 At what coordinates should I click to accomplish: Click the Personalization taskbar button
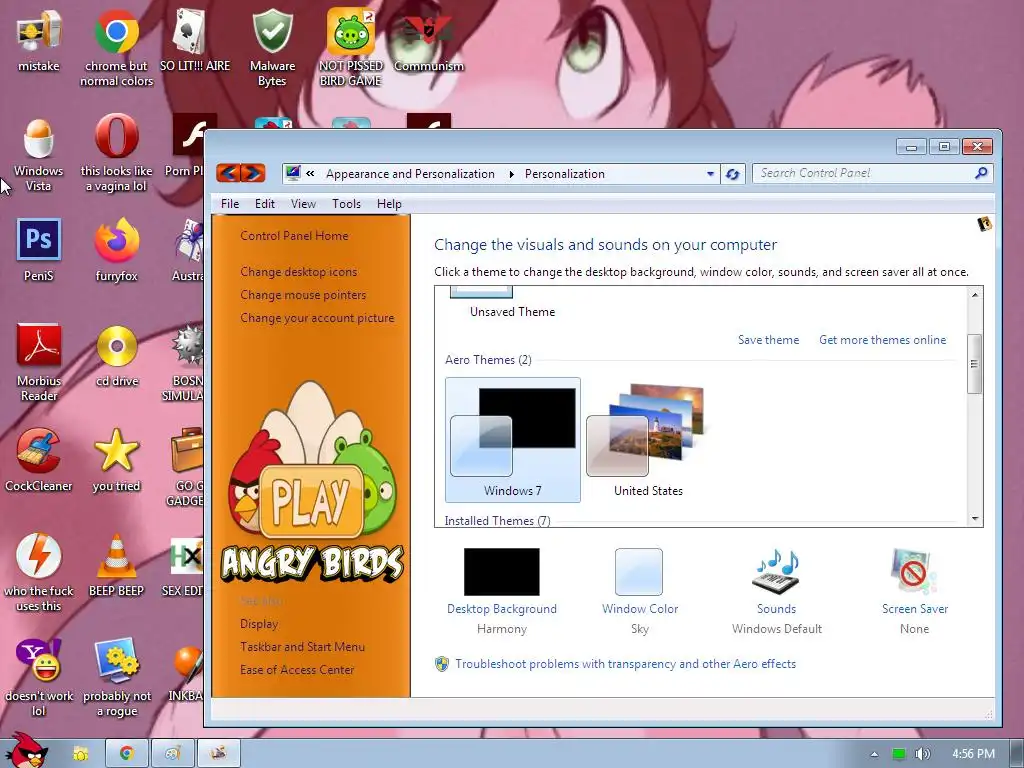point(219,754)
